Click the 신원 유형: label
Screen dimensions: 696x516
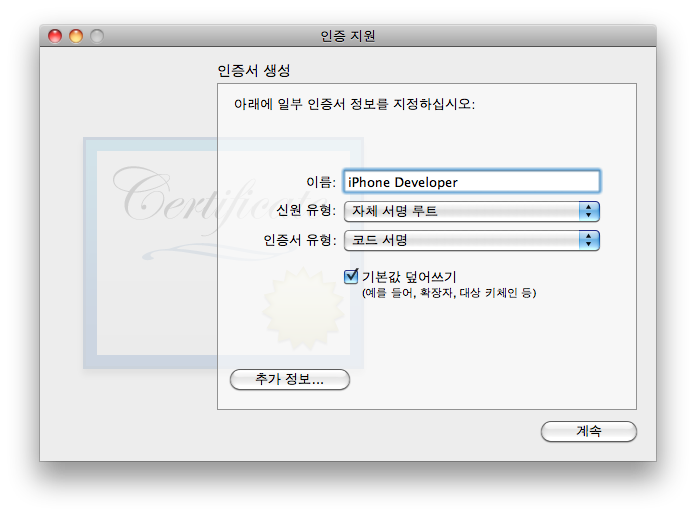(306, 210)
